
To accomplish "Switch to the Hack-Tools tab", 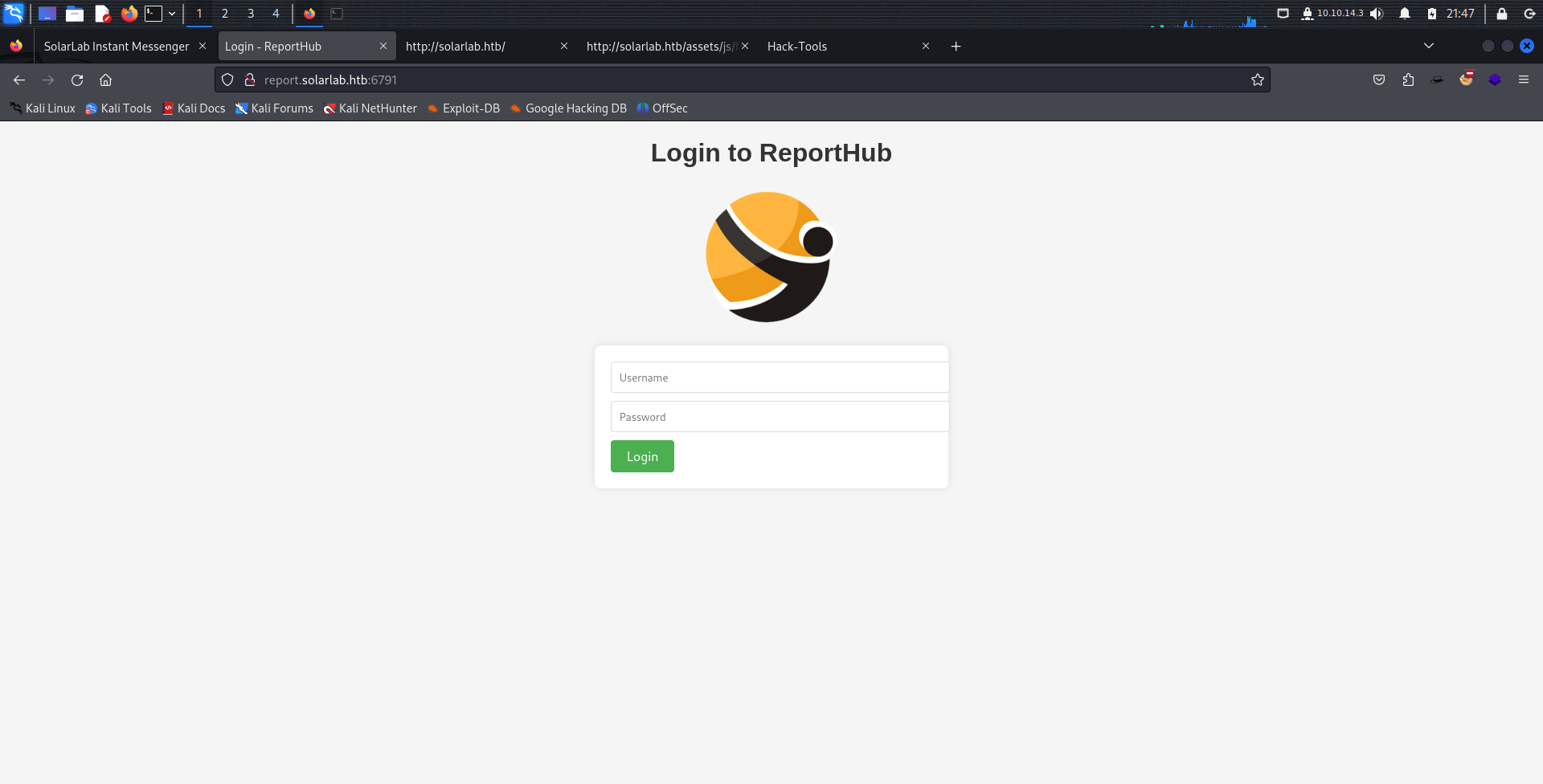I will pyautogui.click(x=797, y=47).
